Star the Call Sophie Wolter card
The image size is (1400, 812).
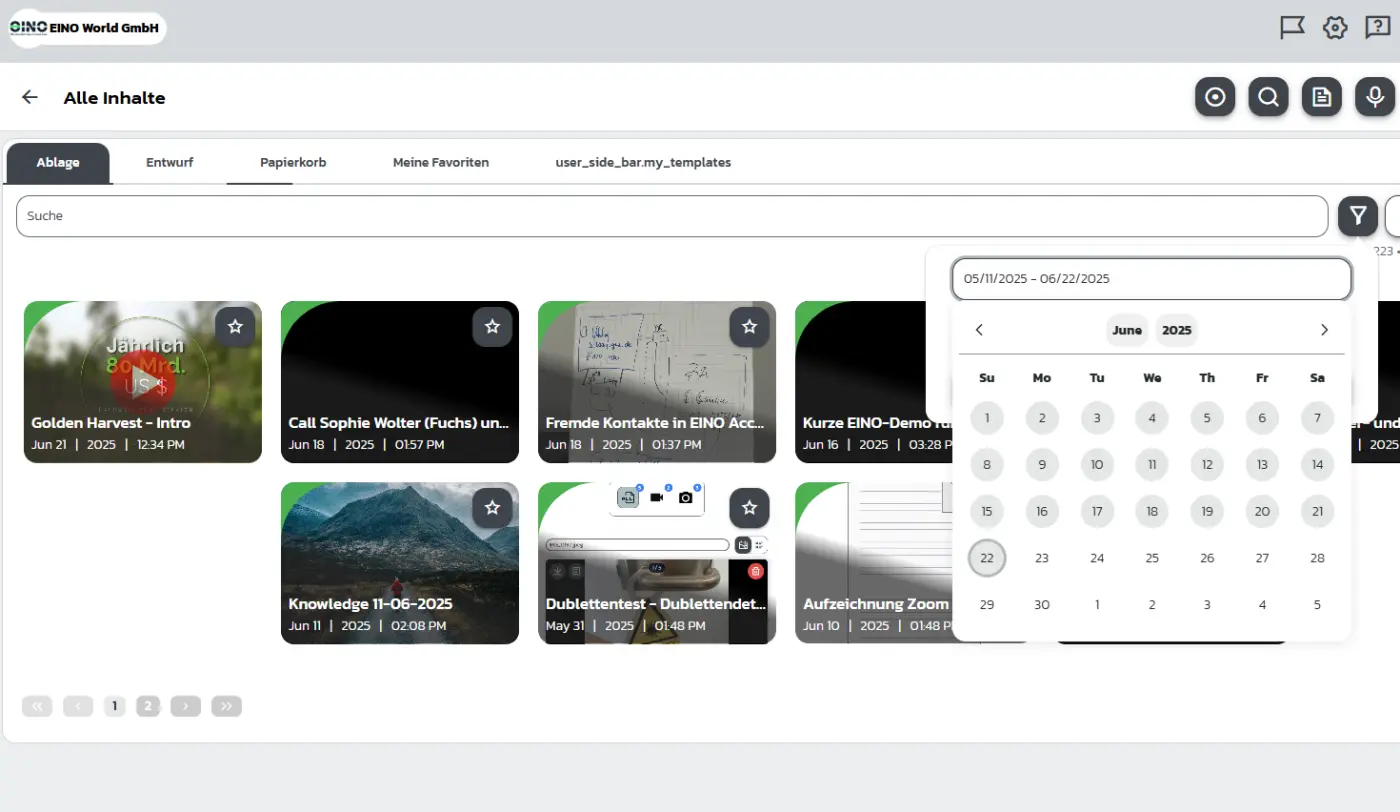click(492, 327)
